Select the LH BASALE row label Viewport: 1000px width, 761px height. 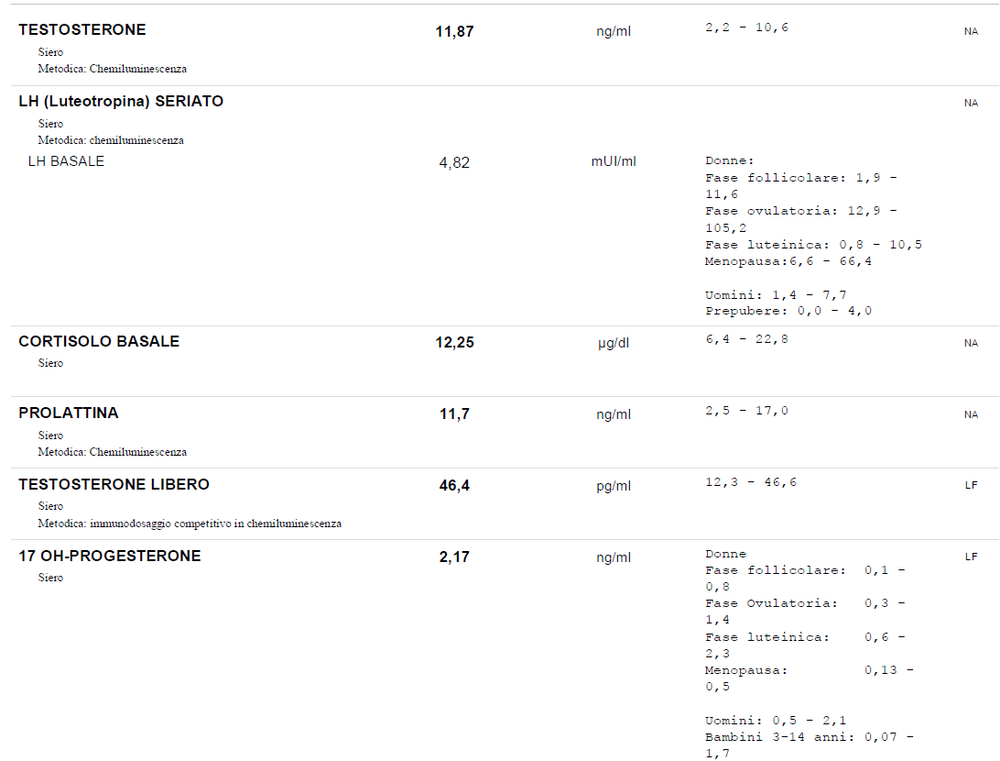66,162
